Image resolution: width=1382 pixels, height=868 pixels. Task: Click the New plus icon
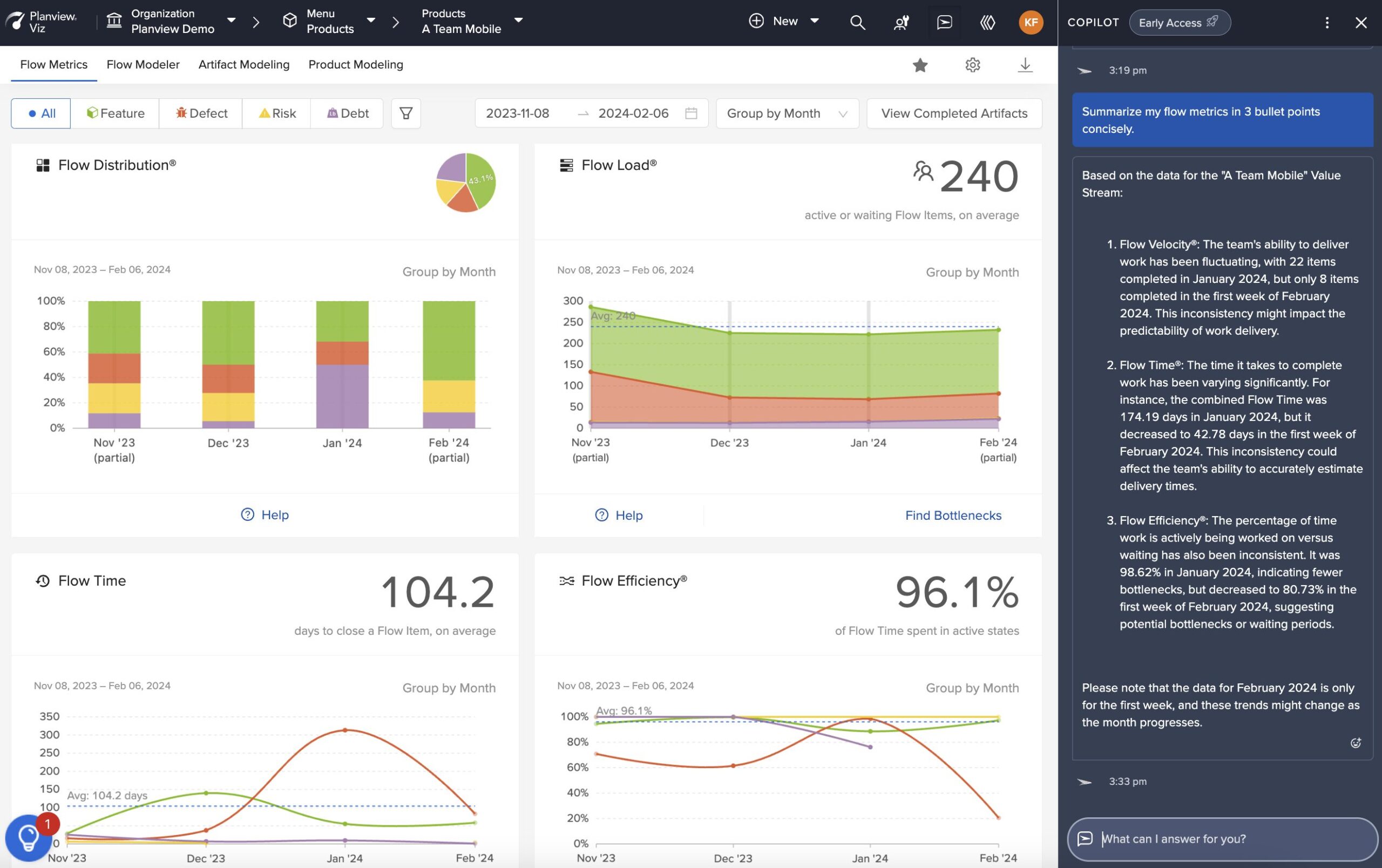(x=756, y=21)
